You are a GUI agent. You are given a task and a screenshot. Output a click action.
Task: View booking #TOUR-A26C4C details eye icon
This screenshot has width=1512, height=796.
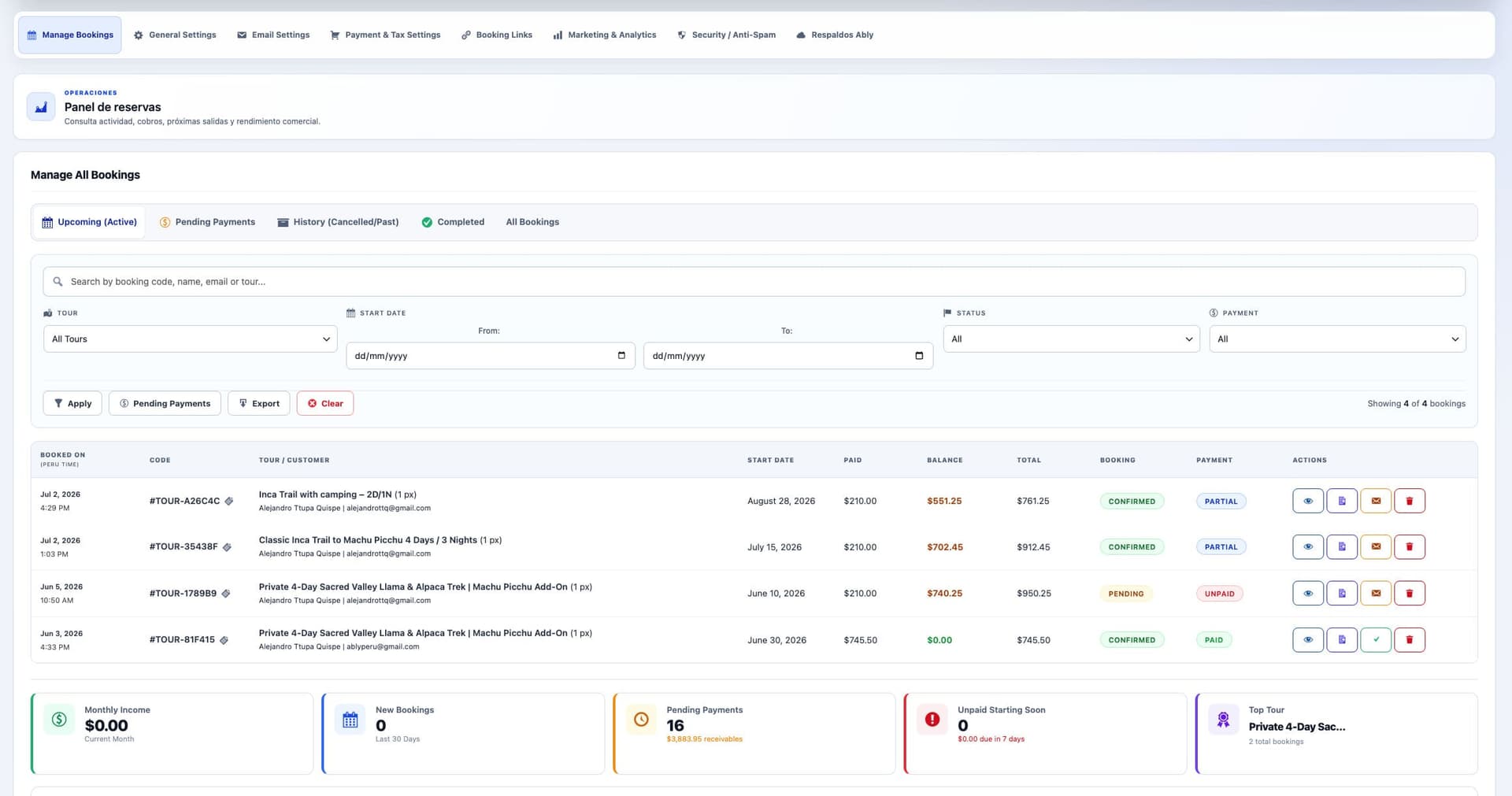1308,501
